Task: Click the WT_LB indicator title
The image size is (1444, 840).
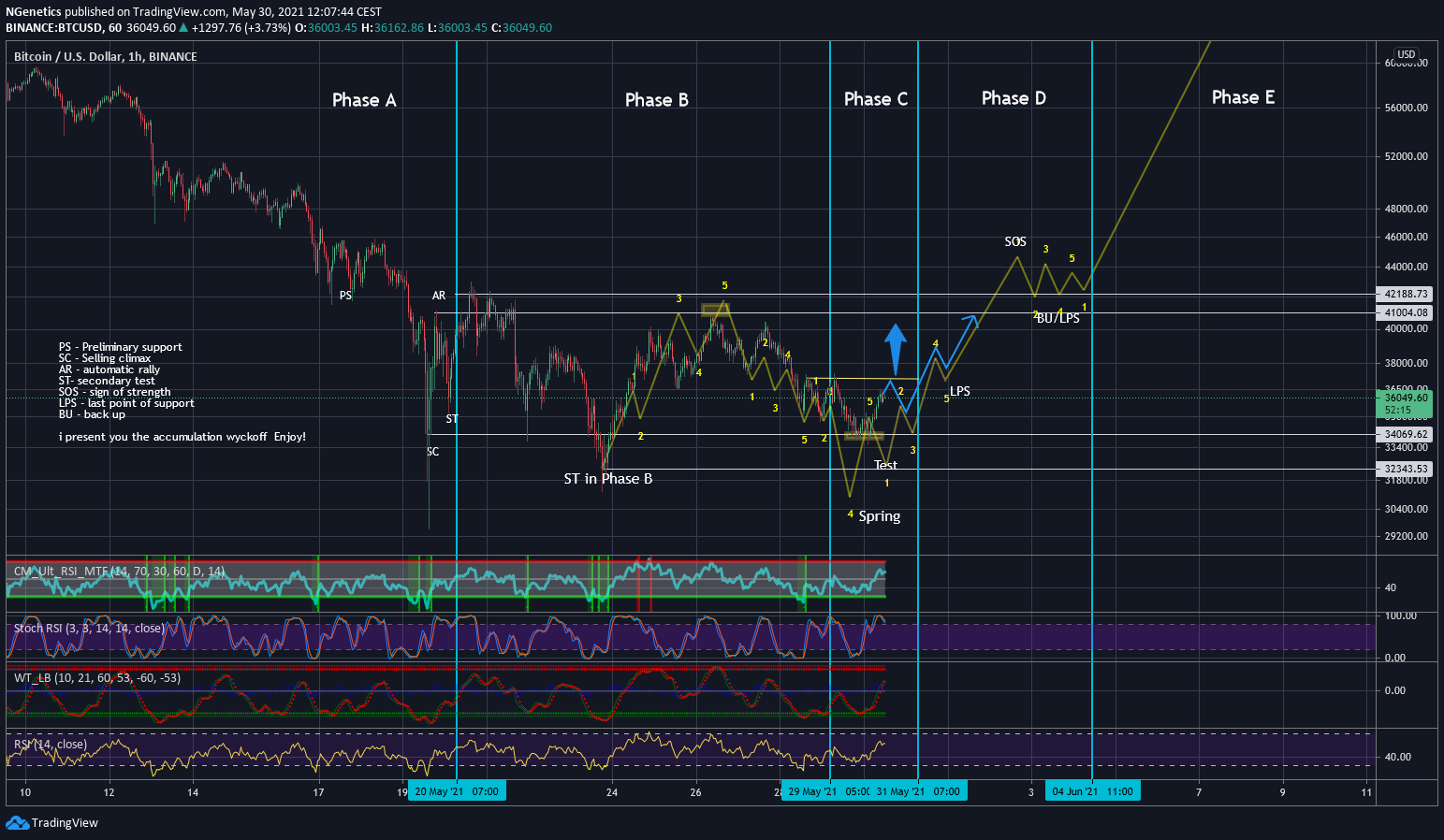Action: point(97,677)
